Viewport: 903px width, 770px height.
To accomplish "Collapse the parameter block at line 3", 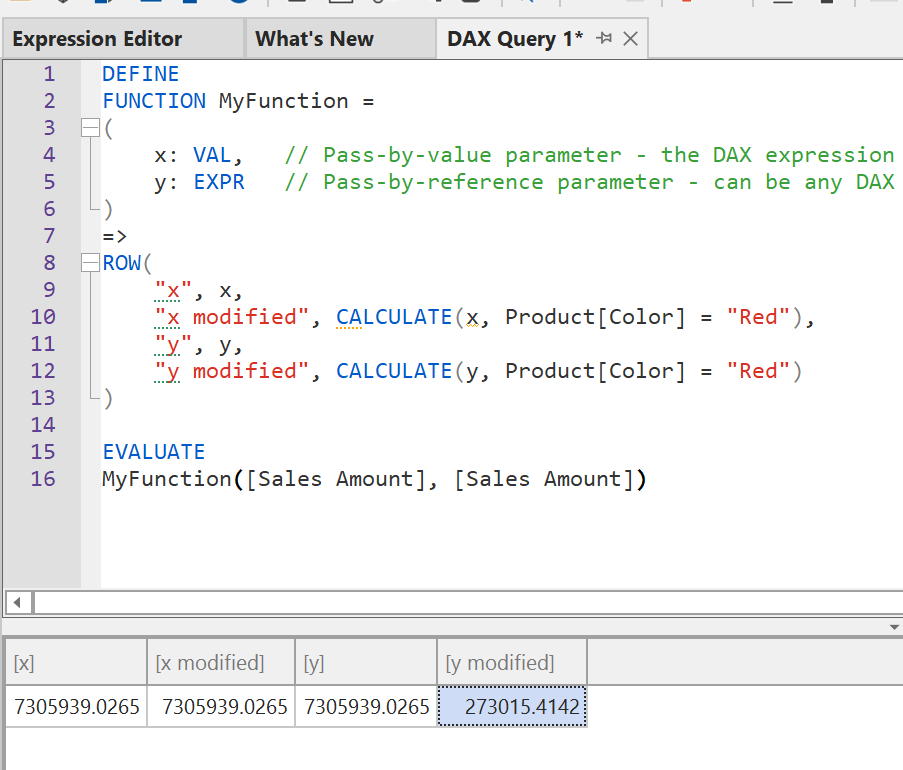I will 90,128.
